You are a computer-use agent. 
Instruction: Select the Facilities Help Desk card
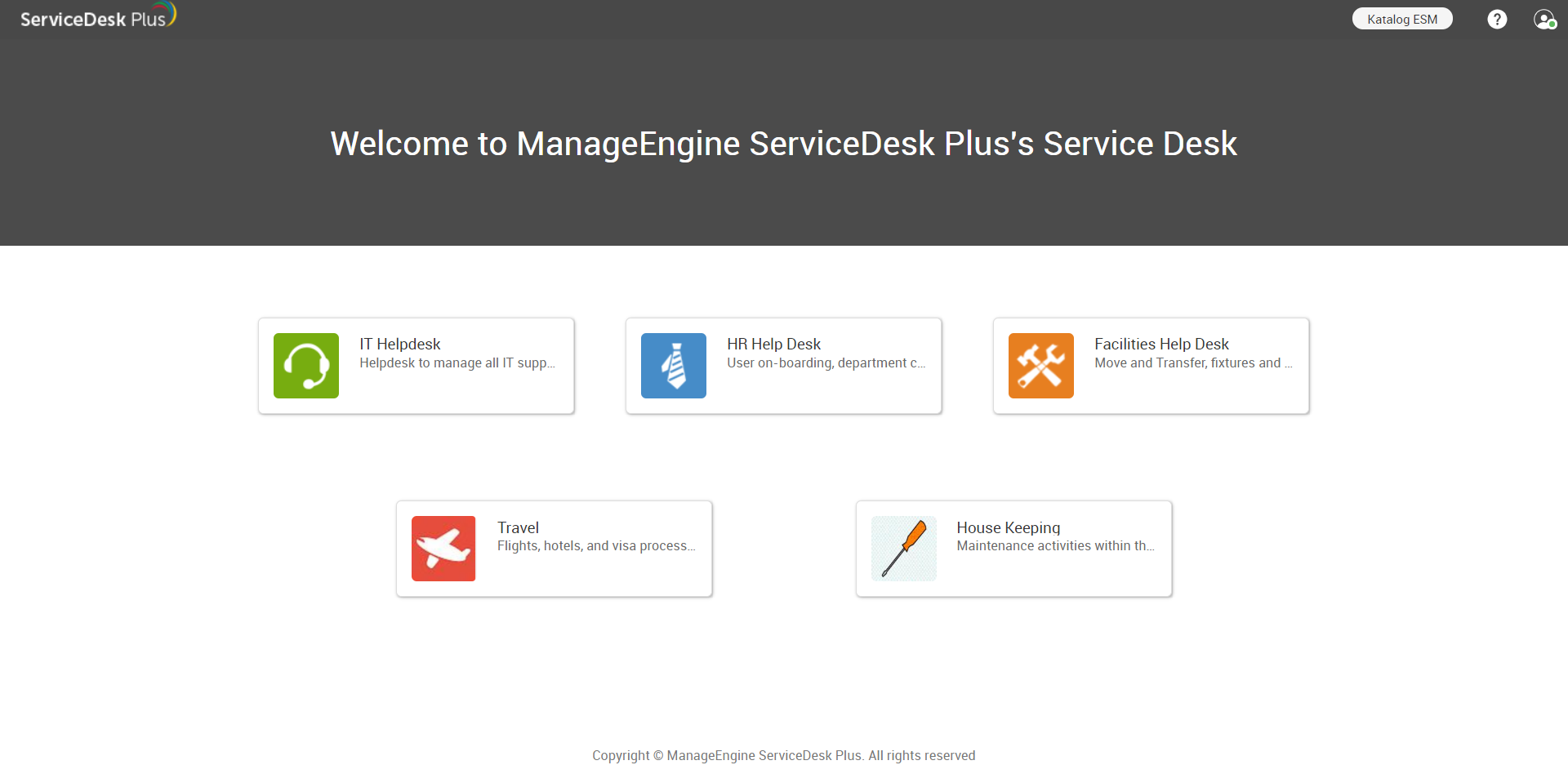point(1150,365)
